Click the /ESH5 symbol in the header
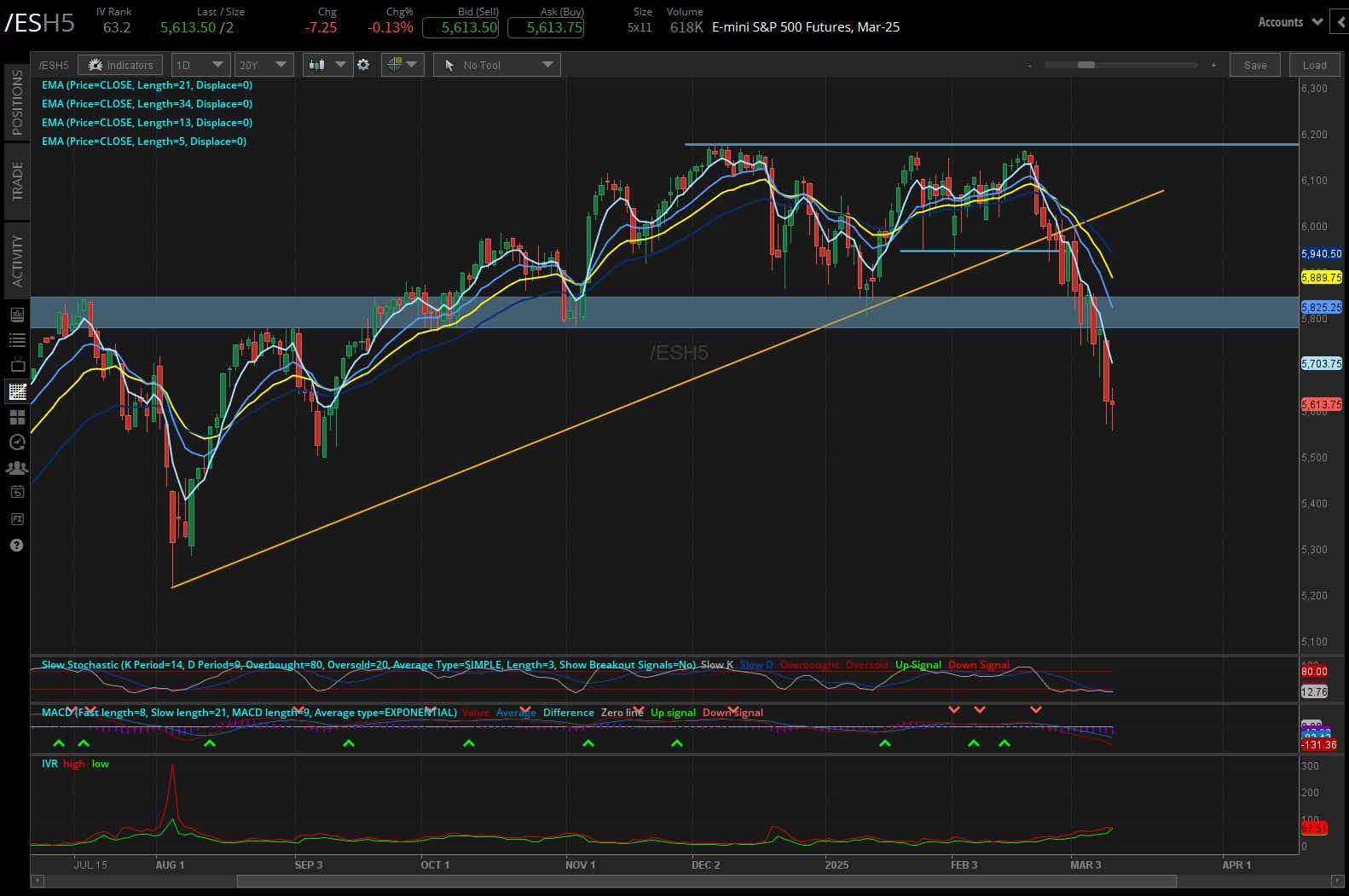The height and width of the screenshot is (896, 1349). [40, 23]
